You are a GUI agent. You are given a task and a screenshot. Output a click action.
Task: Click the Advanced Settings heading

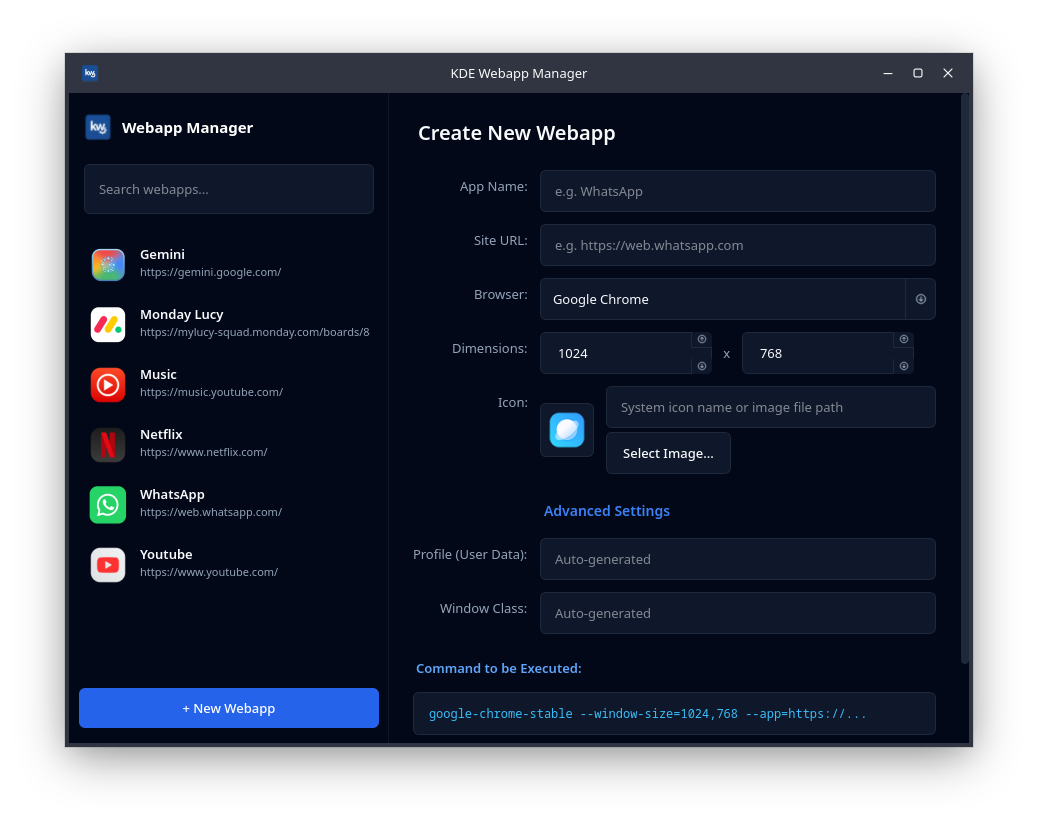point(606,511)
